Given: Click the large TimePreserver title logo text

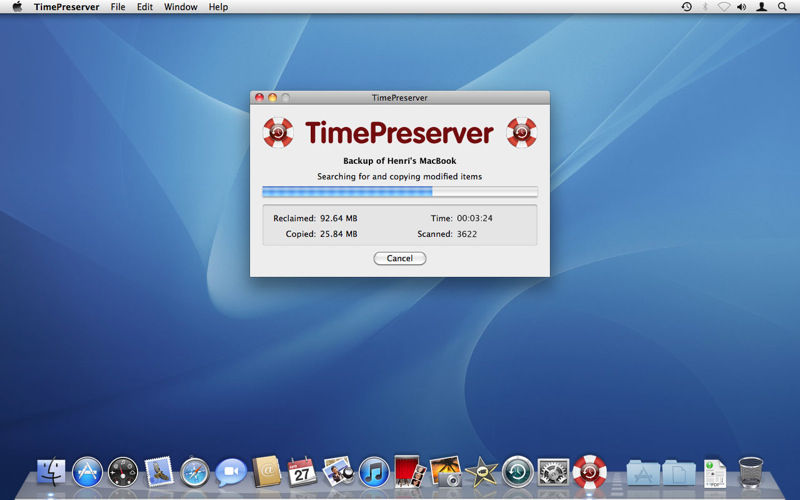Looking at the screenshot, I should (x=399, y=133).
